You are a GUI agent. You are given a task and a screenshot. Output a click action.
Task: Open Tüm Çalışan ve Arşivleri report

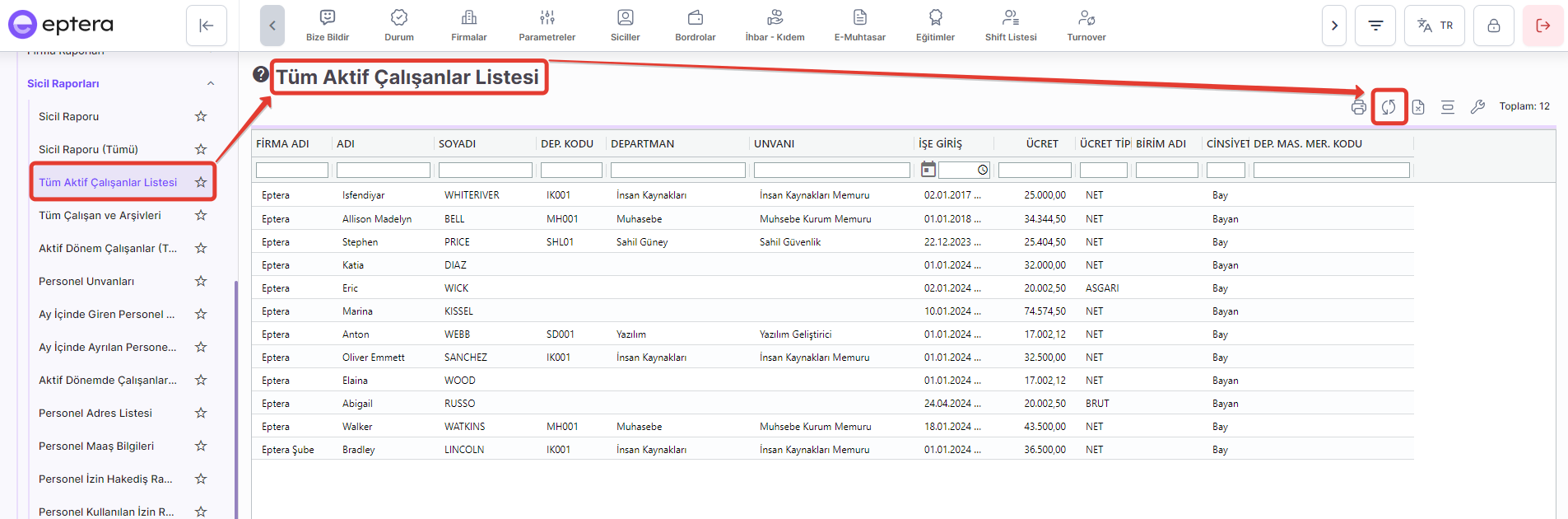tap(100, 215)
